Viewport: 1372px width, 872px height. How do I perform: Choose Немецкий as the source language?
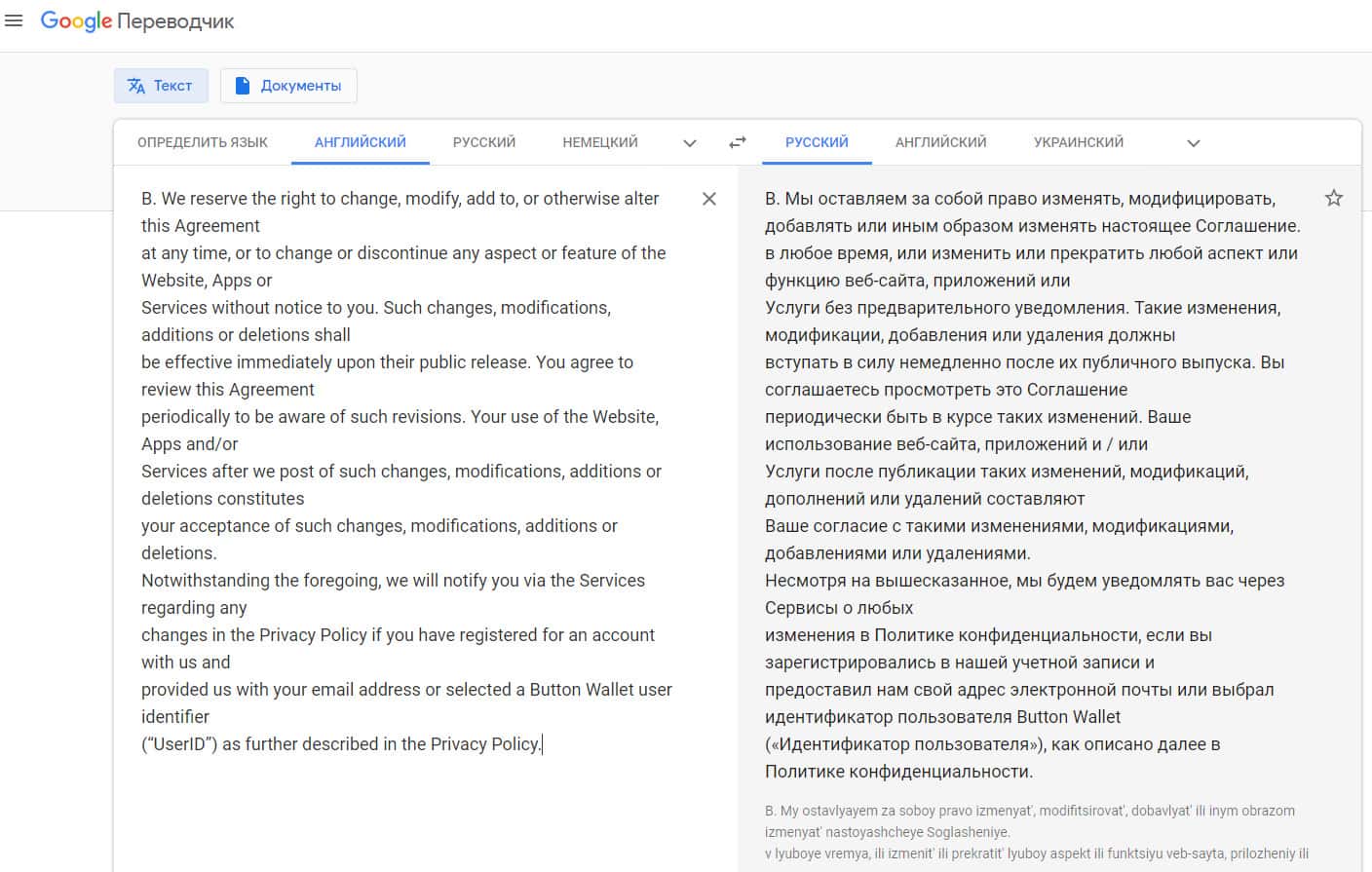(600, 142)
